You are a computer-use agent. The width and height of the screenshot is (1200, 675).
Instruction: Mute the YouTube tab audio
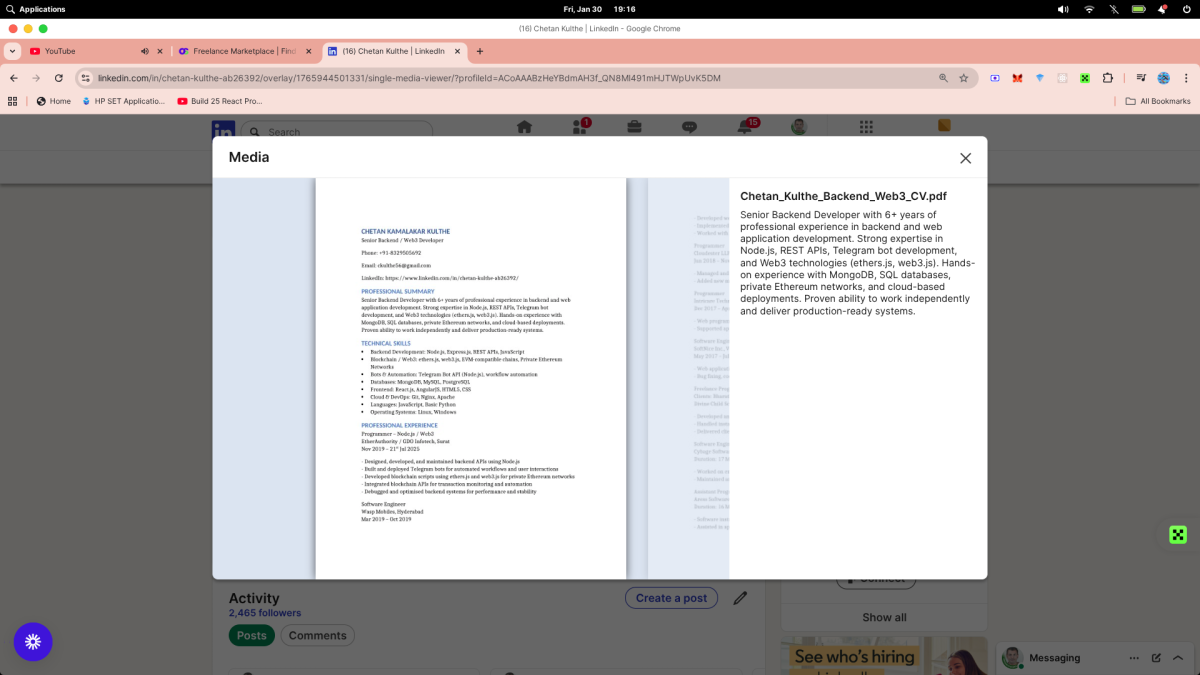point(145,51)
